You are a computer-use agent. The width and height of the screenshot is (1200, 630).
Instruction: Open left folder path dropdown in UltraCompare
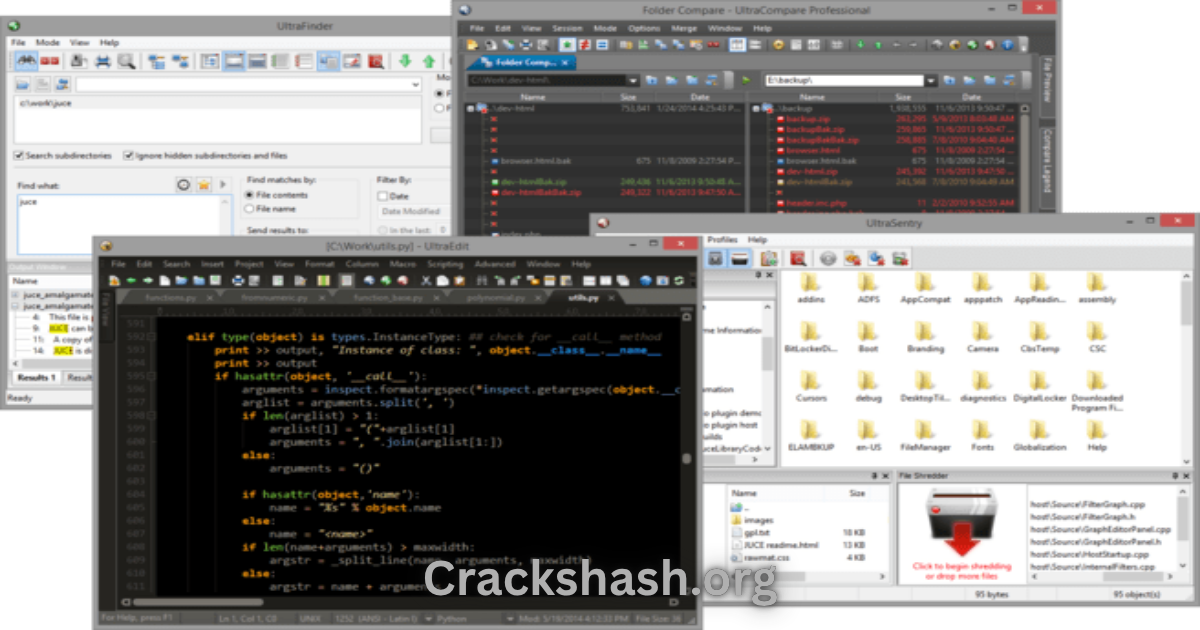633,80
